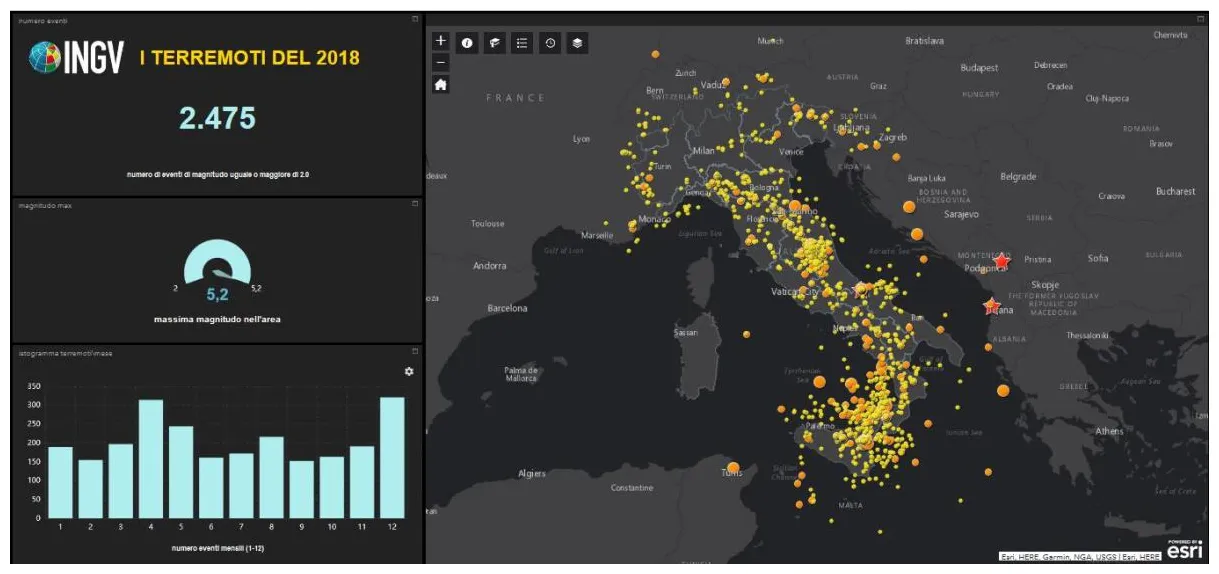Select histogram bar for month 8
The height and width of the screenshot is (574, 1219).
tap(271, 477)
